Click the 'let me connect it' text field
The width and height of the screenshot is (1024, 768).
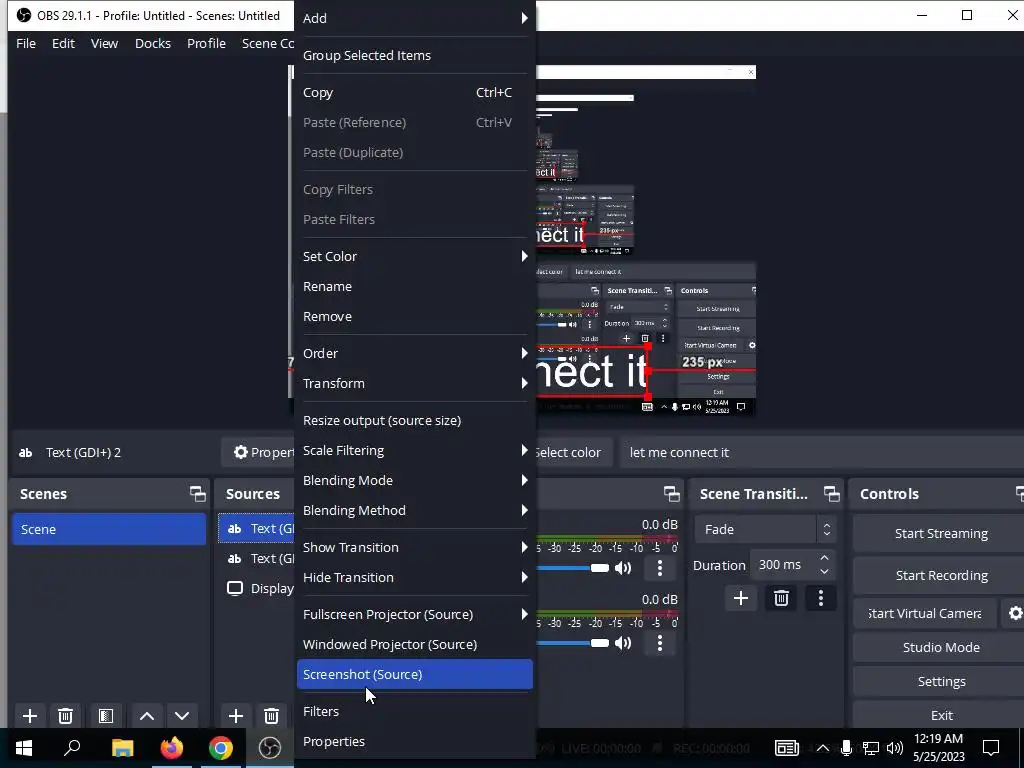[822, 453]
